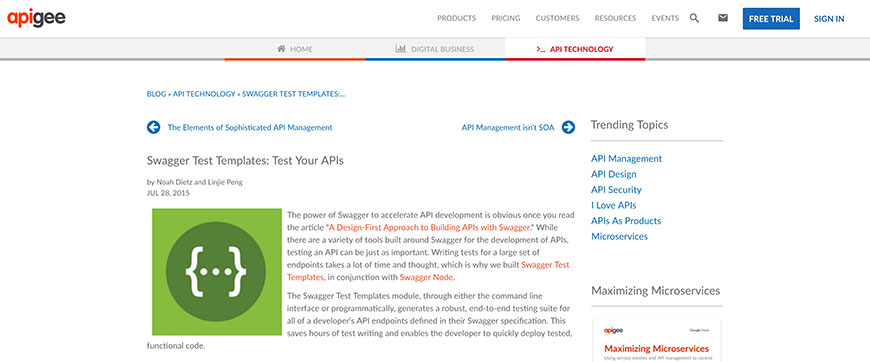Screen dimensions: 870x362
Task: Open the API Security trending topic
Action: pos(616,189)
